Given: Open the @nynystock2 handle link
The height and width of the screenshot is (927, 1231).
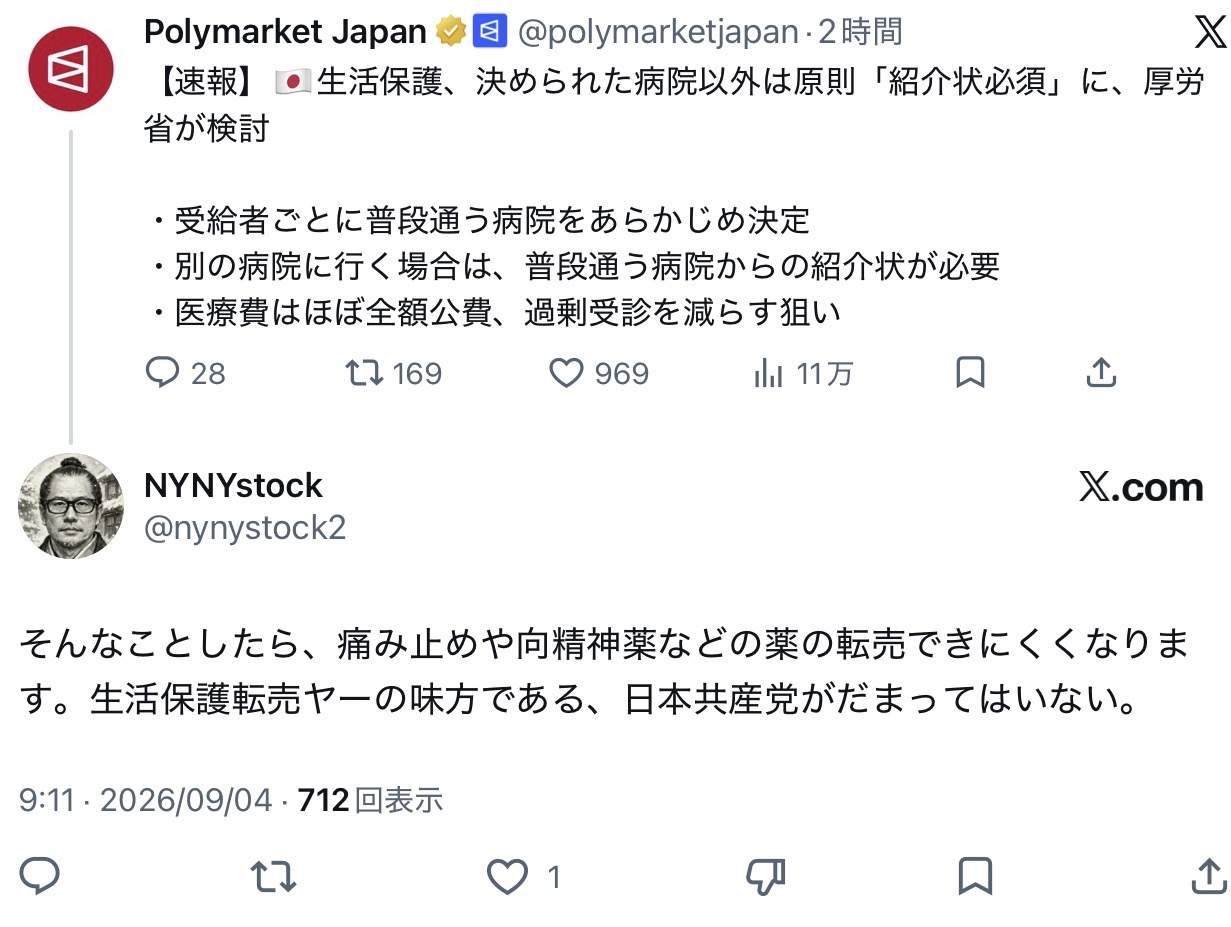Looking at the screenshot, I should click(245, 528).
